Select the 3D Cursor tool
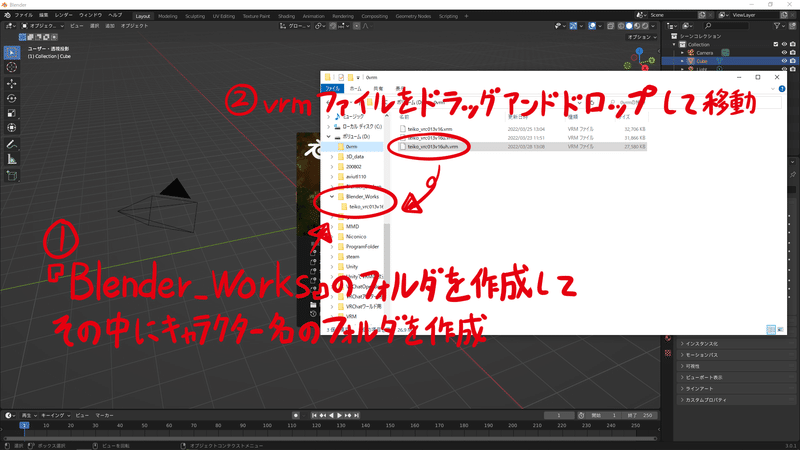The image size is (800, 450). 12,67
